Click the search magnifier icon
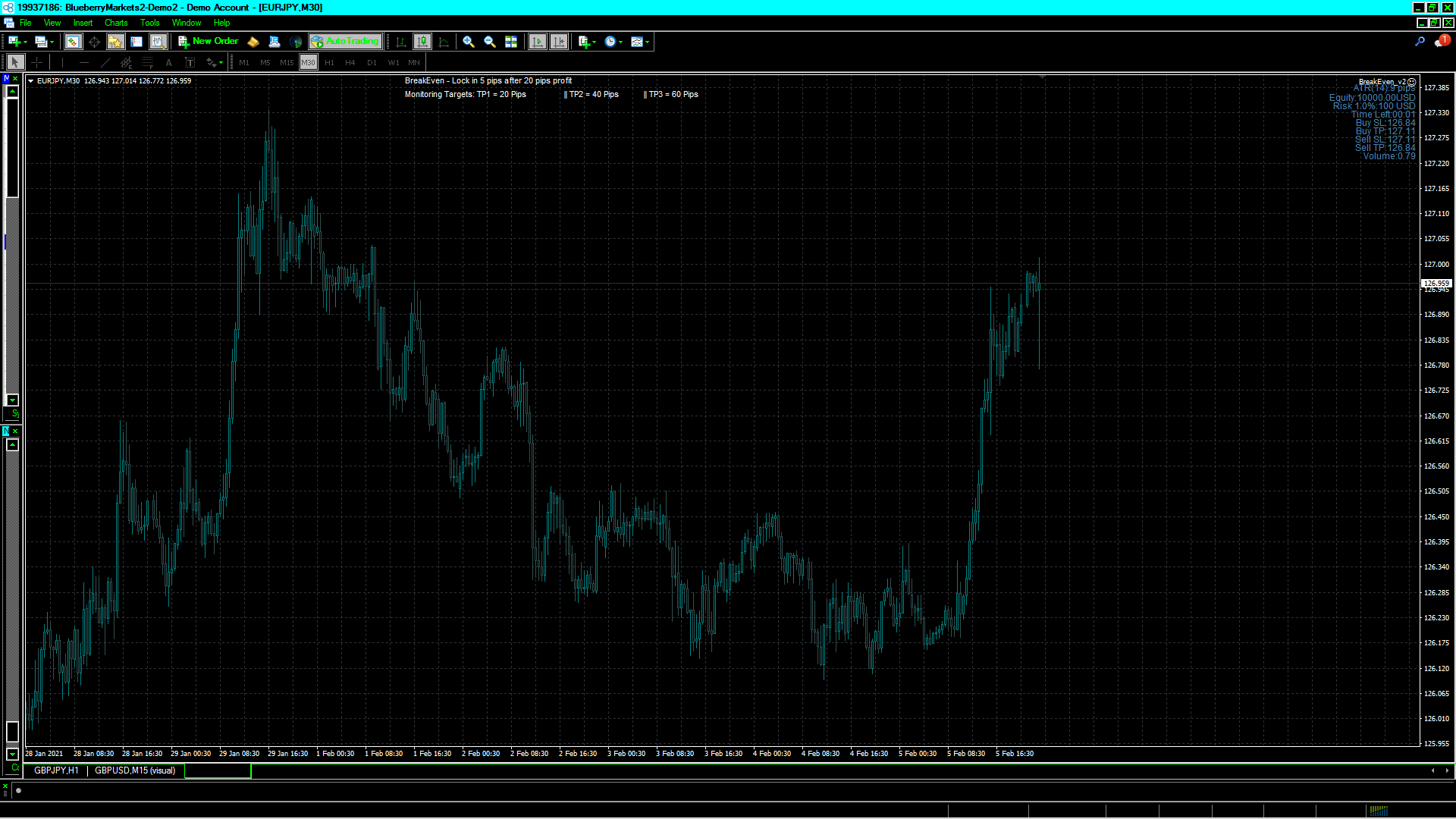Screen dimensions: 1456x819 click(x=1420, y=42)
